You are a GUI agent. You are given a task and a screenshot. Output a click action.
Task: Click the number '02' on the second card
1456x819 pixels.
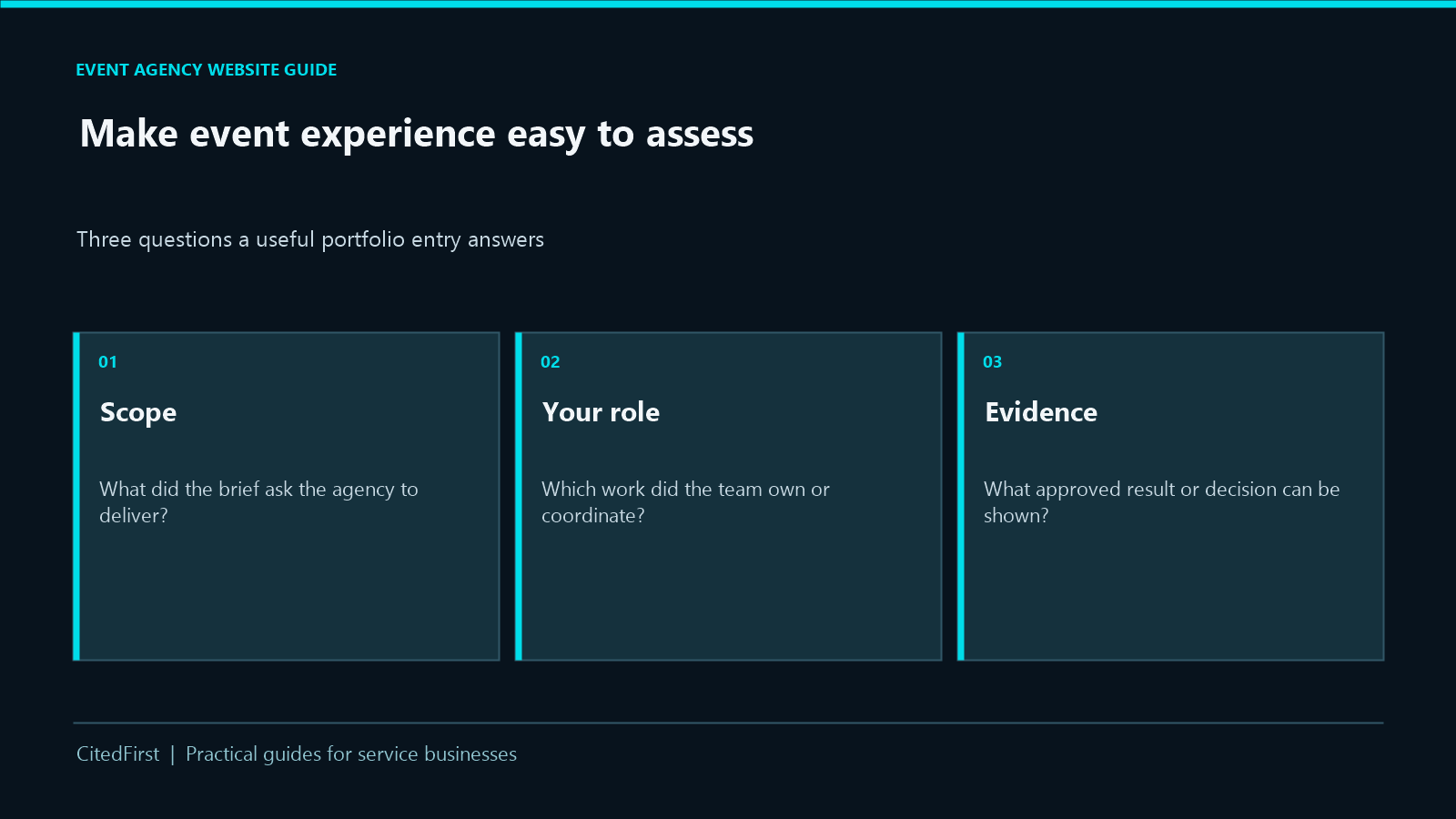[550, 362]
